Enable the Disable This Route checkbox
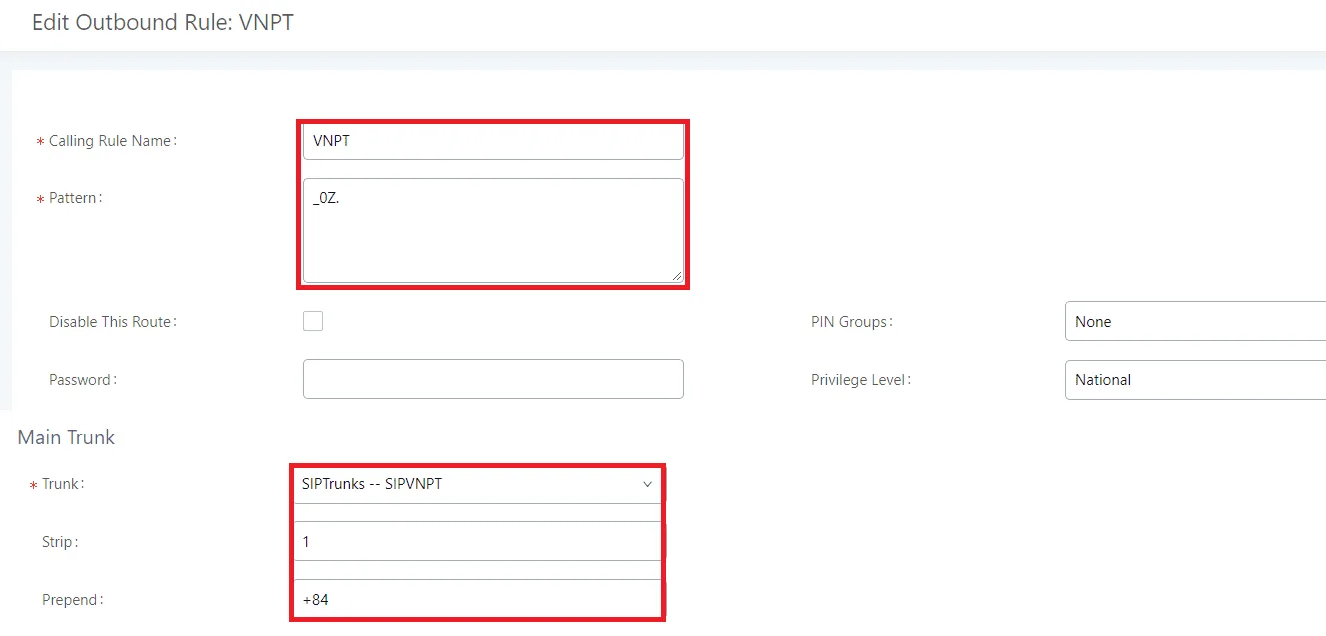This screenshot has height=636, width=1326. point(313,321)
